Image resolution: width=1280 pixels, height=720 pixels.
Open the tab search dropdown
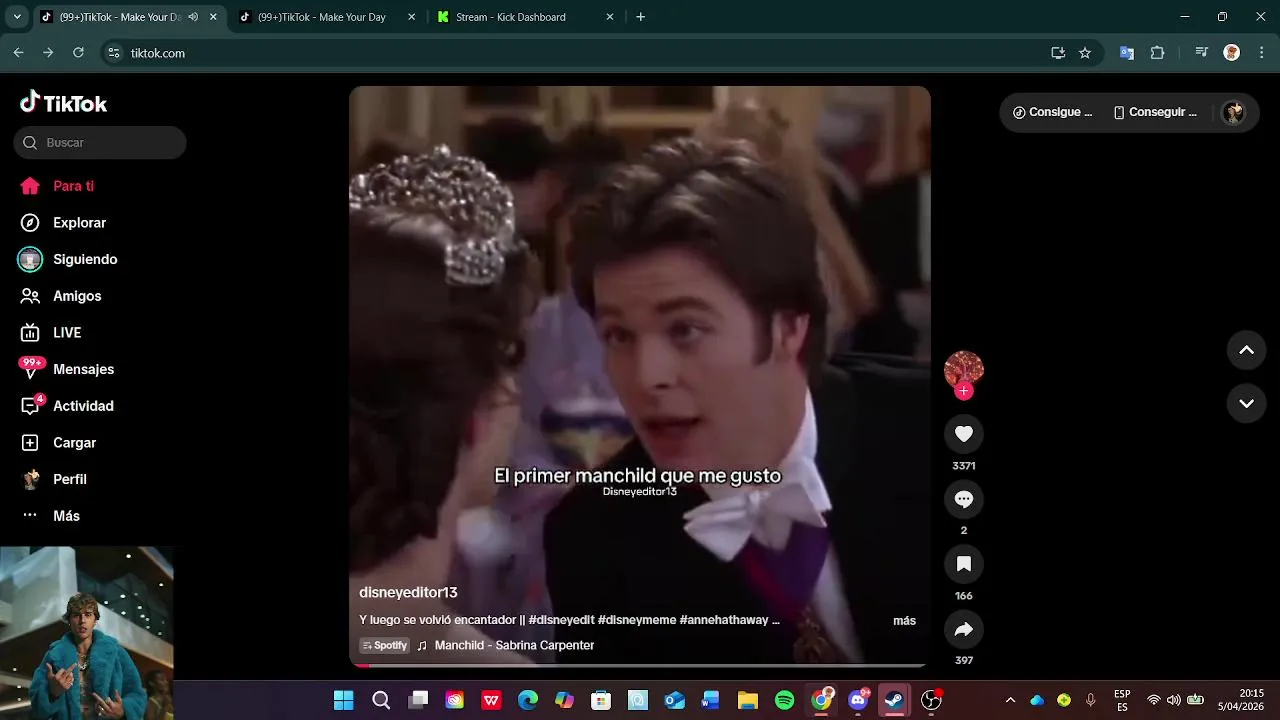tap(16, 17)
